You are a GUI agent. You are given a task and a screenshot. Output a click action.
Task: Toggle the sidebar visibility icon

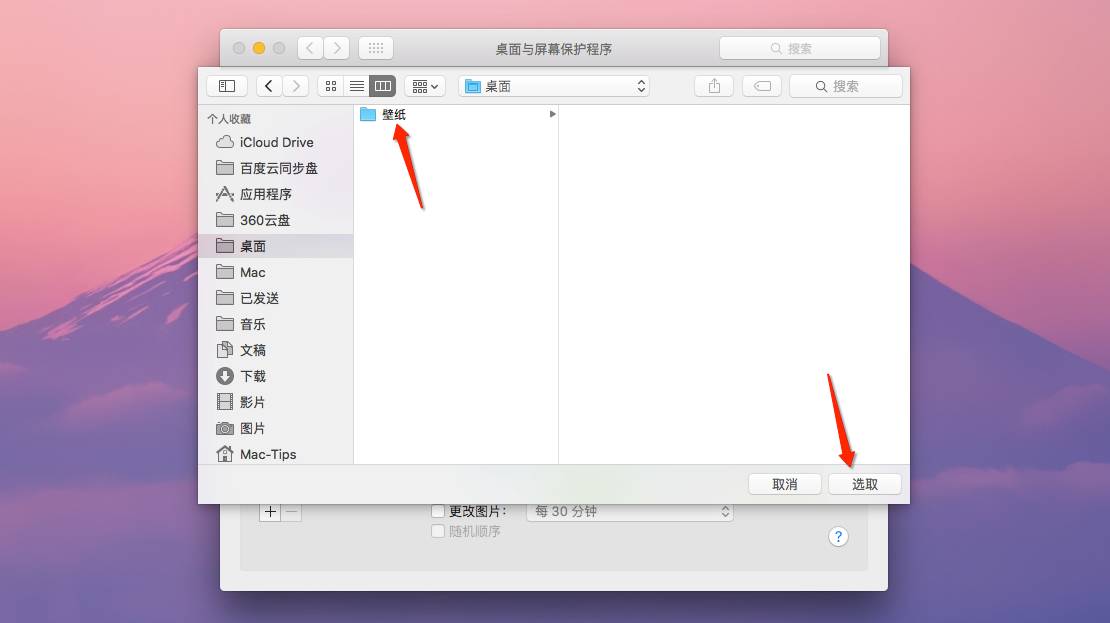227,86
